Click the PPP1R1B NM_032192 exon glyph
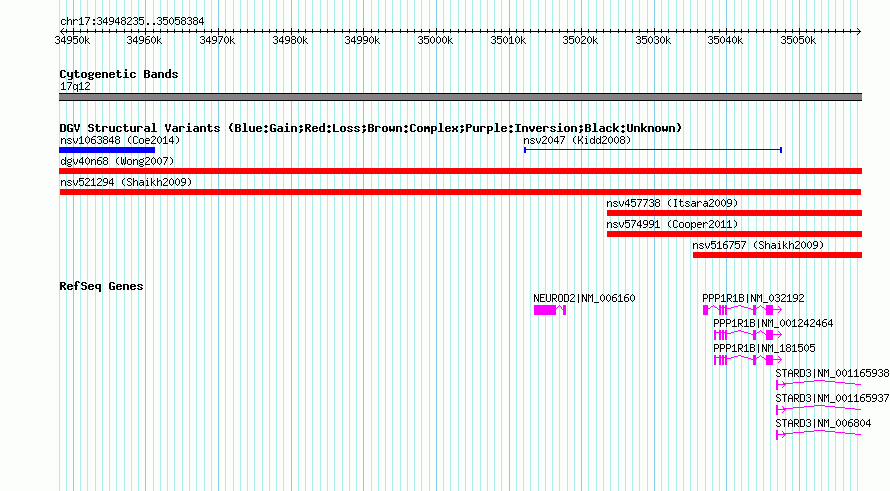Screen dimensions: 890x491 click(x=742, y=310)
